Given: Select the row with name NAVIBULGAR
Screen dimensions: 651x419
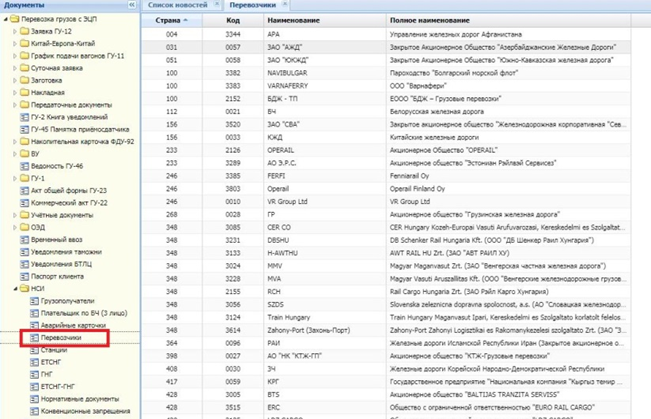Looking at the screenshot, I should click(386, 73).
